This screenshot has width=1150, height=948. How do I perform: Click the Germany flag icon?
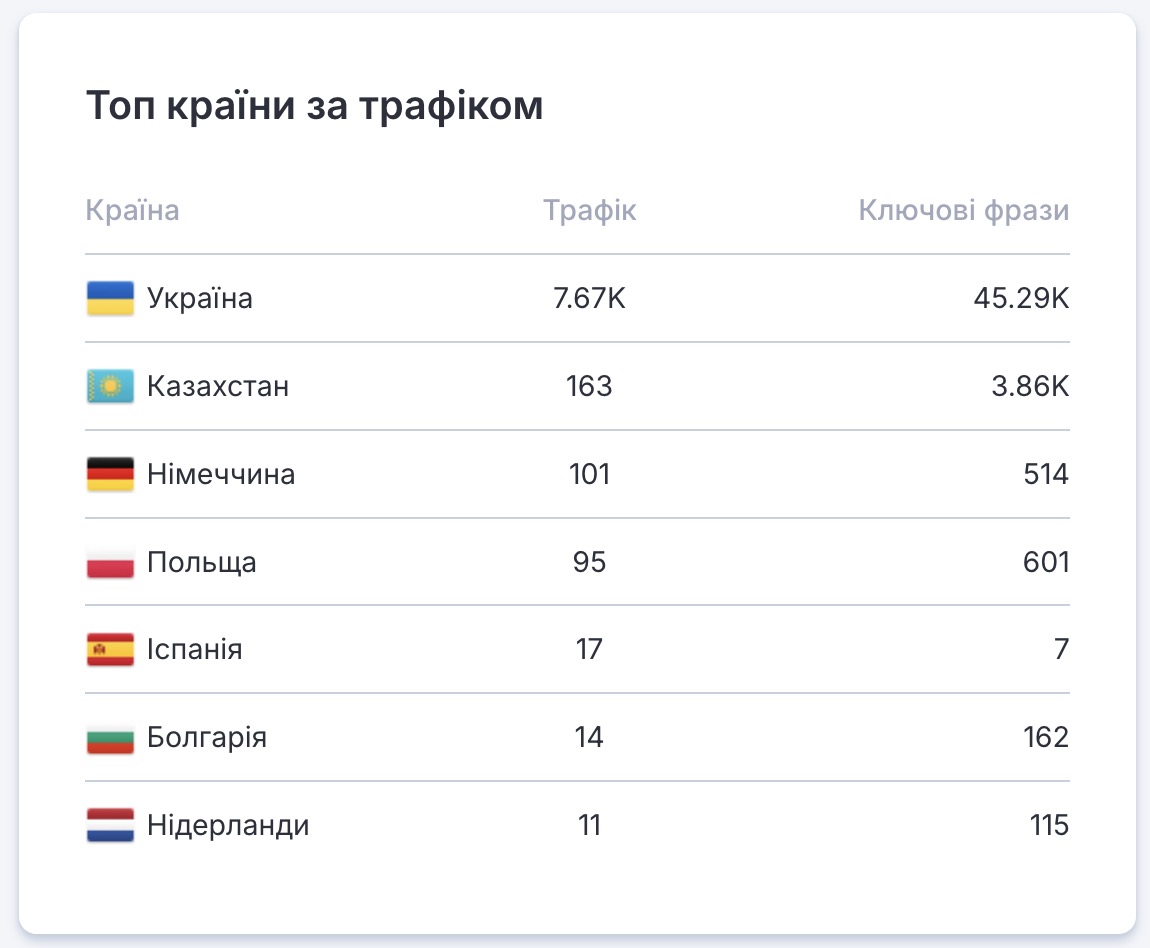(110, 474)
